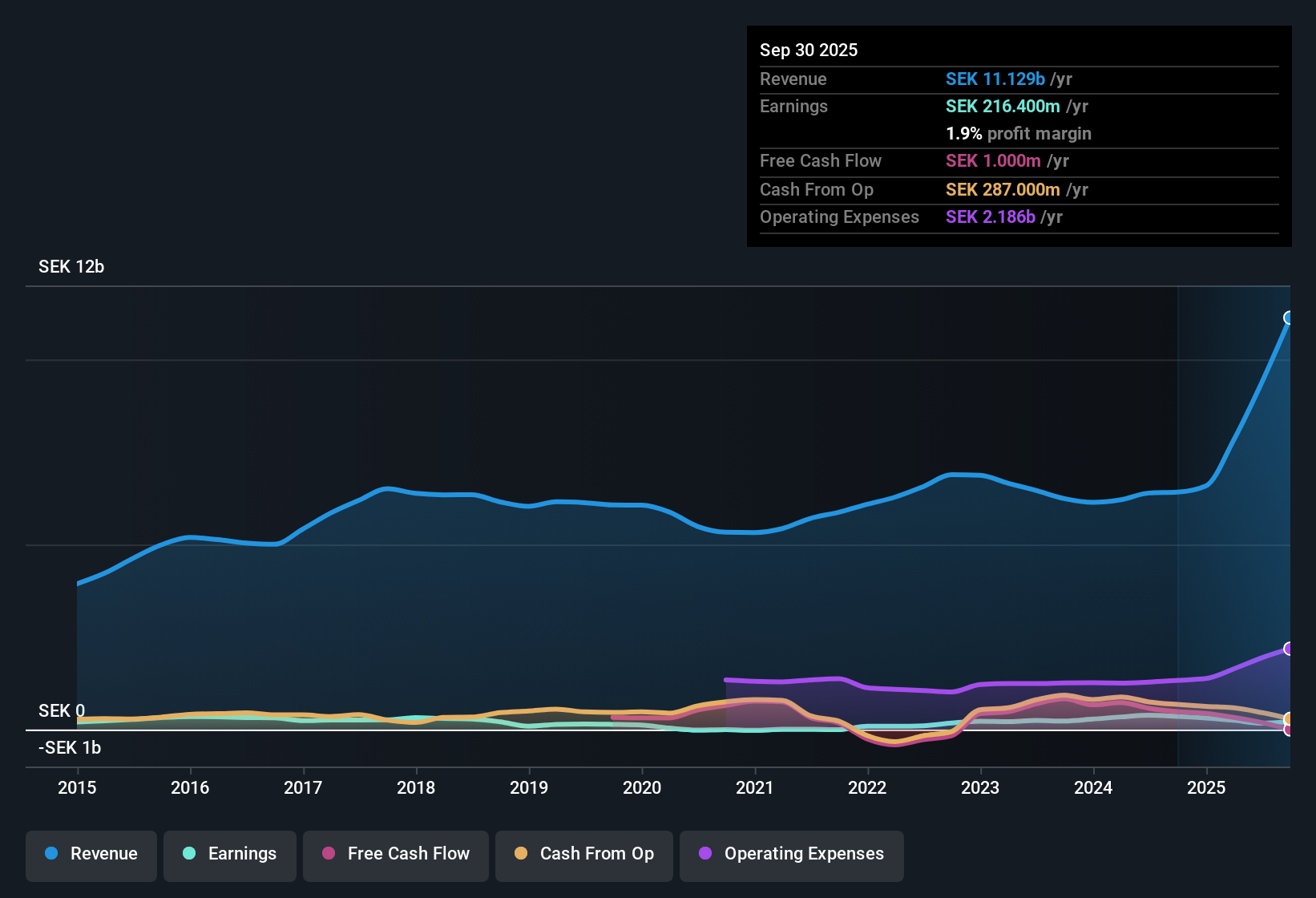Image resolution: width=1316 pixels, height=898 pixels.
Task: Select the Revenue endpoint marker on chart
Action: click(x=1289, y=318)
